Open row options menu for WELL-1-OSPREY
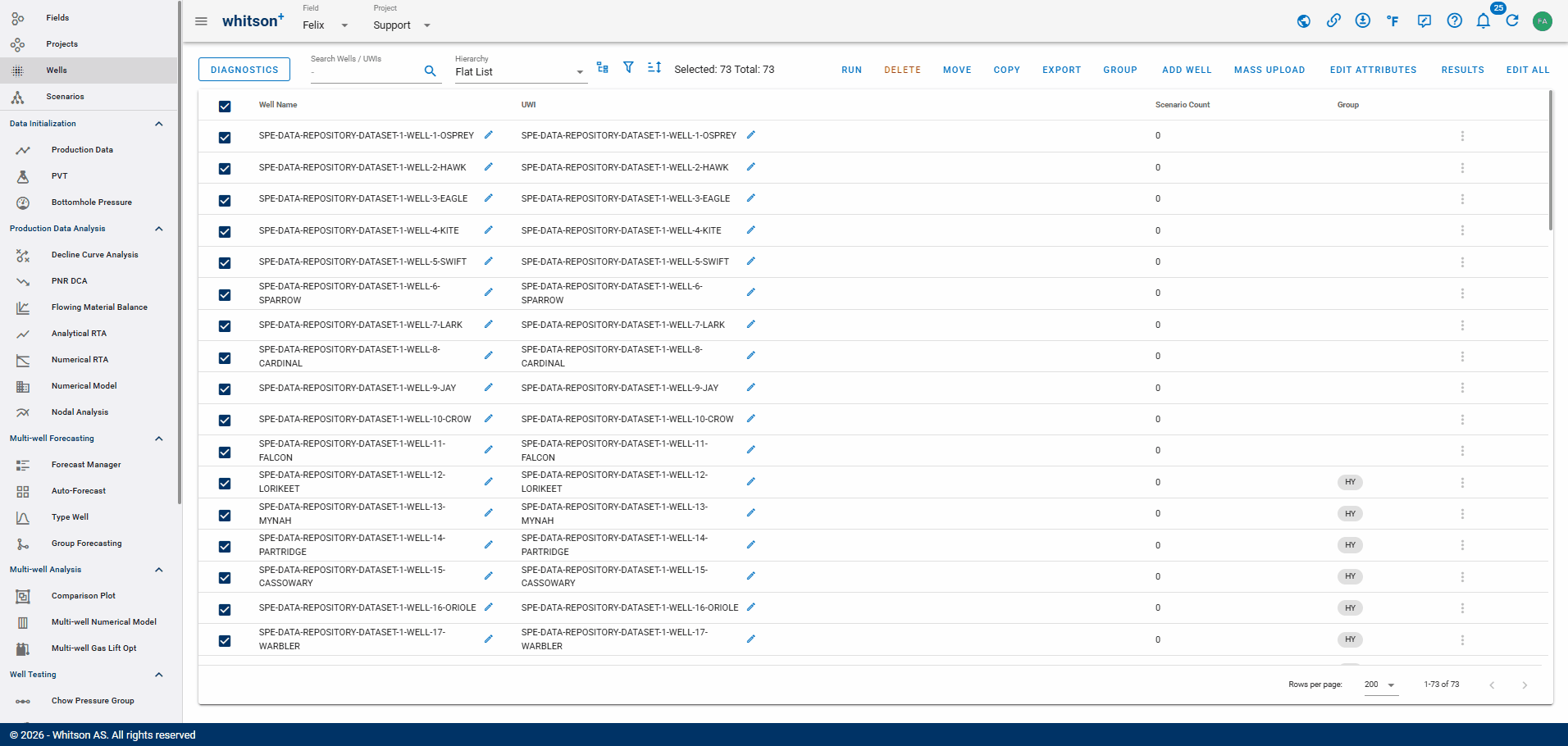1568x746 pixels. coord(1462,136)
